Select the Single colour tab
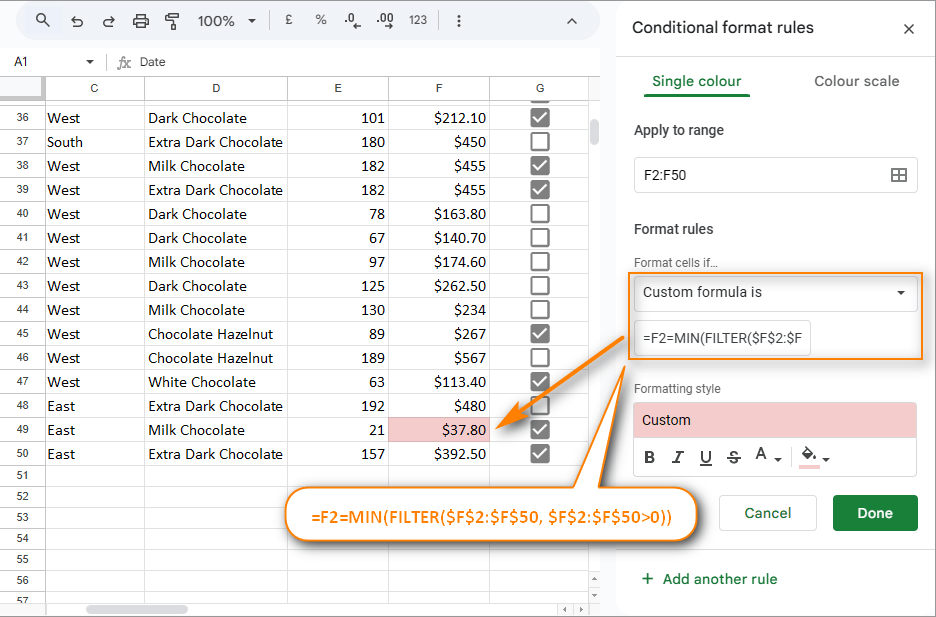Image resolution: width=936 pixels, height=617 pixels. pos(697,81)
